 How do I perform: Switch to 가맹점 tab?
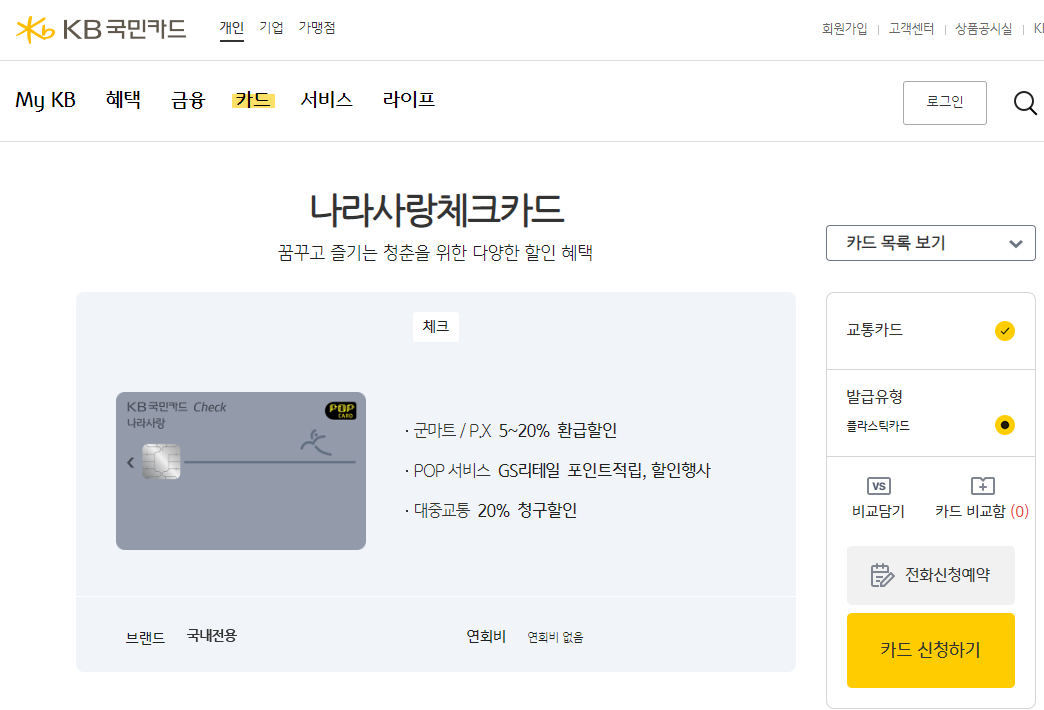pos(317,28)
